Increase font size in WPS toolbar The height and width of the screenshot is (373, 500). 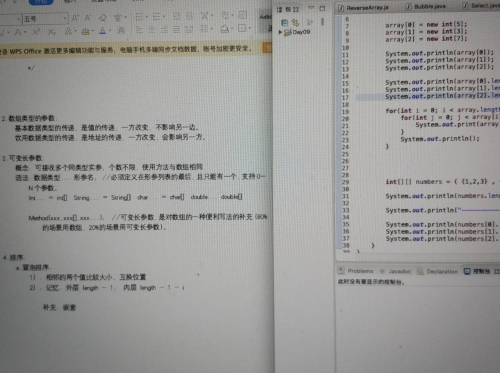pyautogui.click(x=75, y=18)
